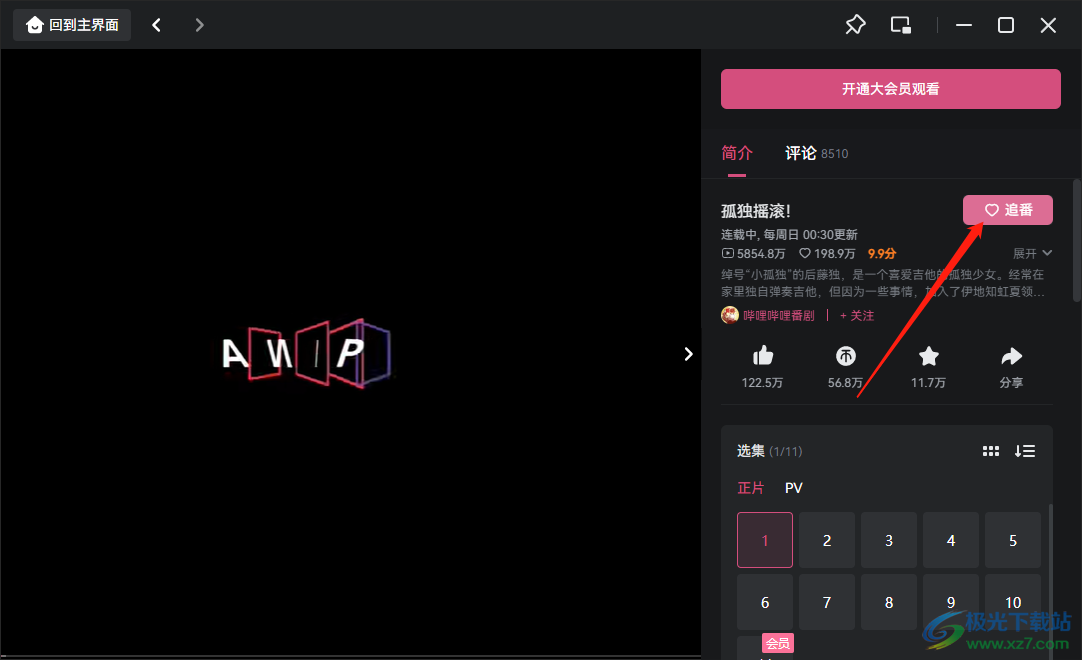
Task: Click the 9.9分 rating
Action: [x=882, y=253]
